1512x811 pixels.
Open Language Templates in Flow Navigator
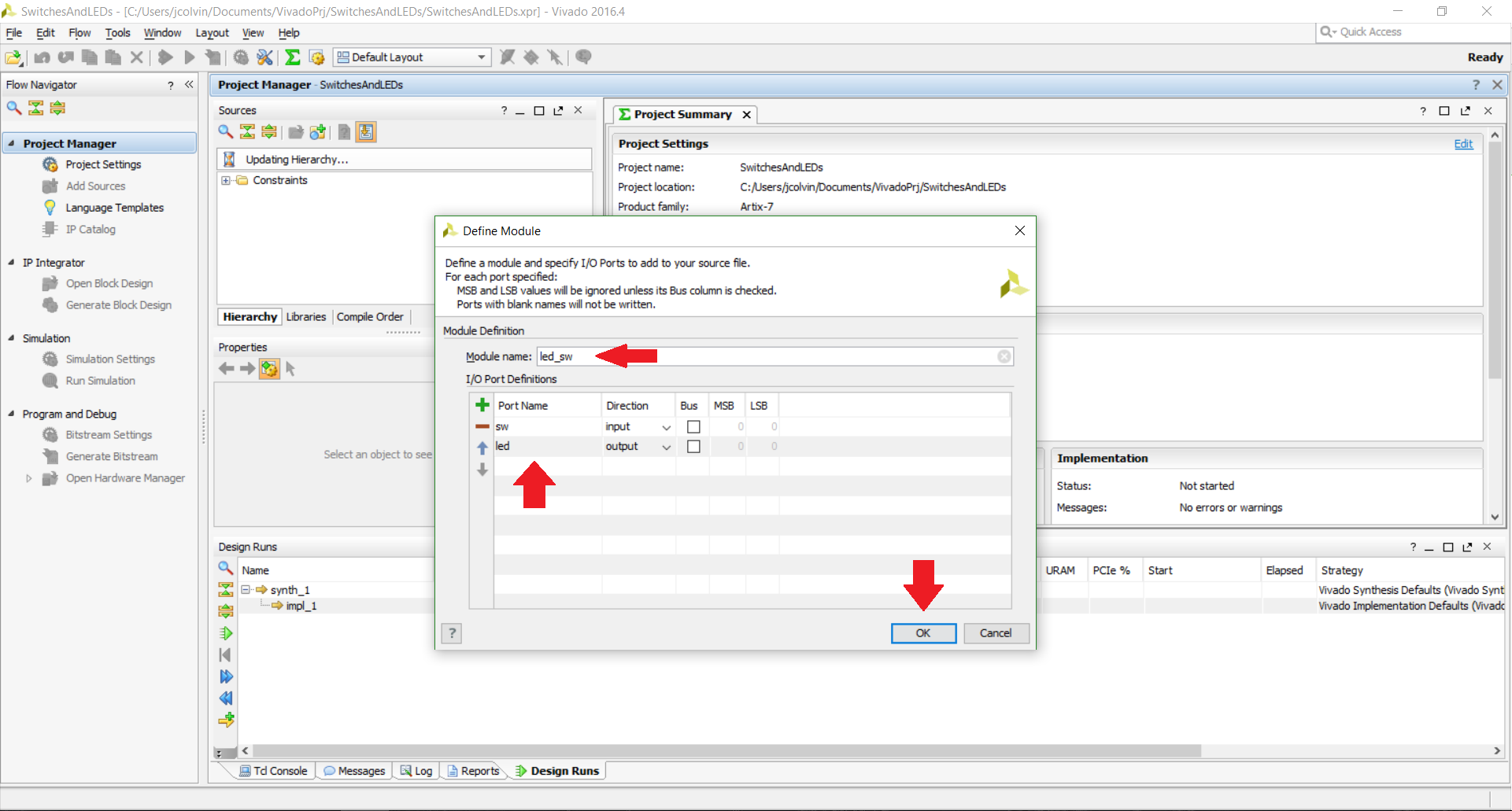point(114,208)
